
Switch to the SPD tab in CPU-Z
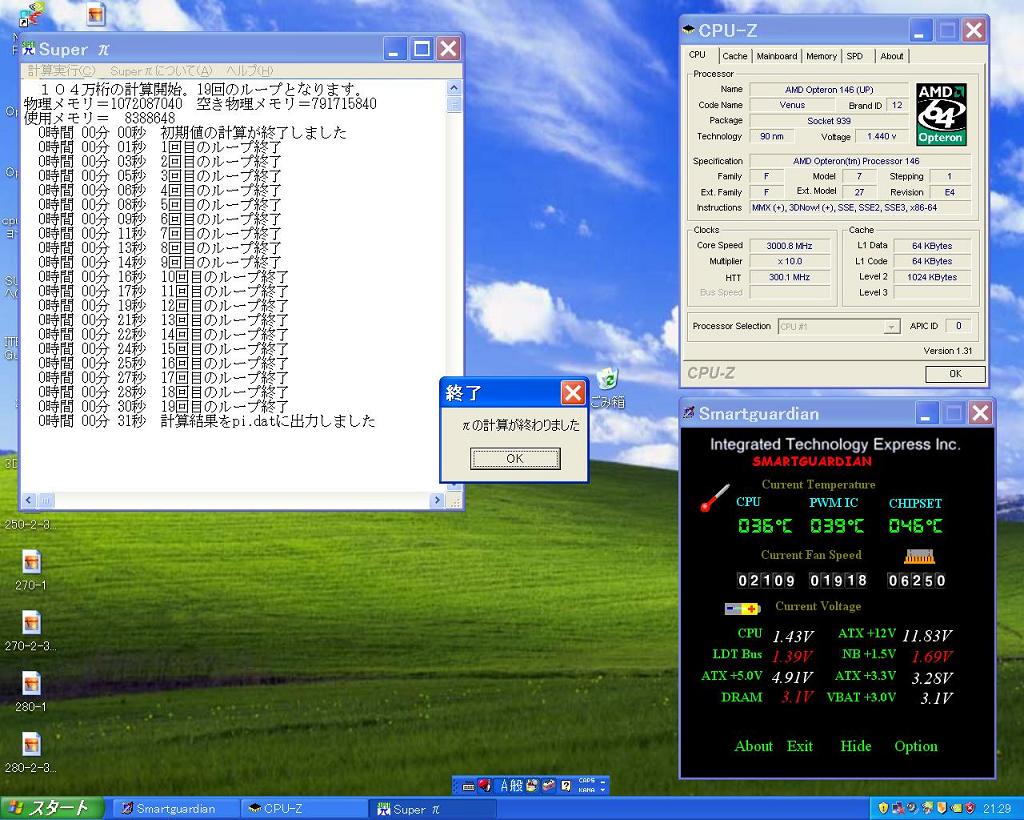click(855, 56)
